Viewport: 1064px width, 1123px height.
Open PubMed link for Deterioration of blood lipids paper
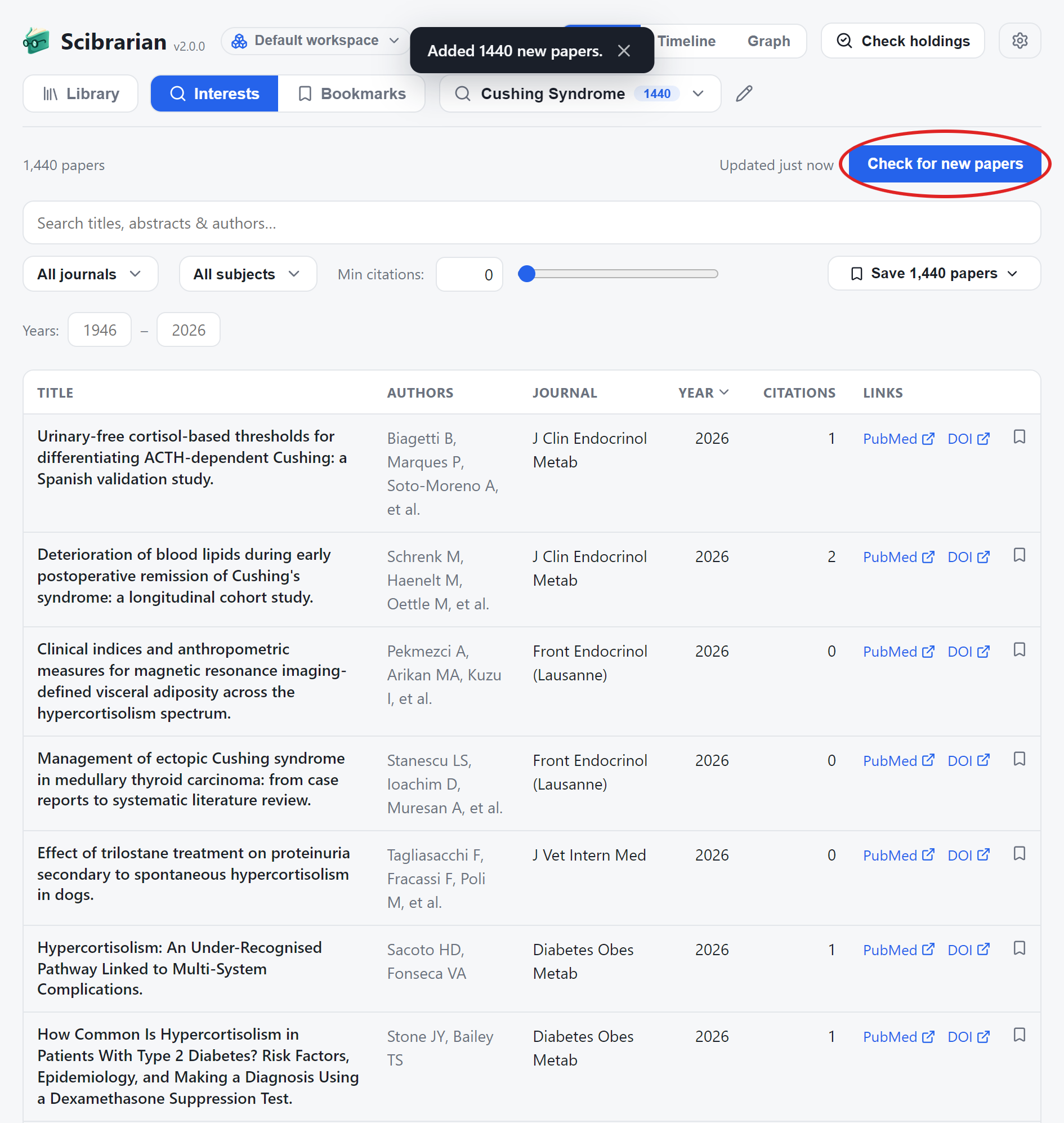[x=898, y=556]
